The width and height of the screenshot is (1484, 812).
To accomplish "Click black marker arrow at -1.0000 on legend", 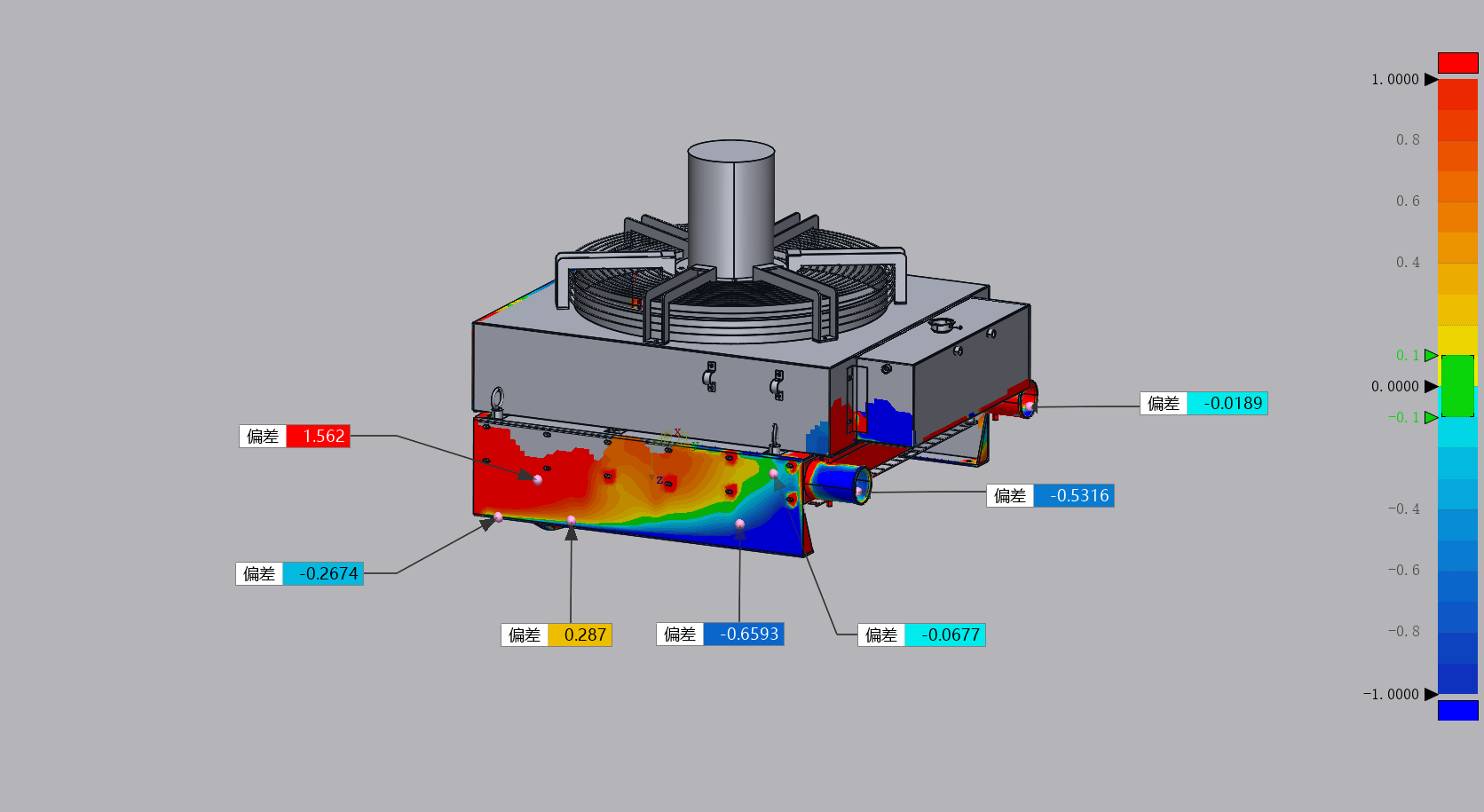I will 1430,694.
